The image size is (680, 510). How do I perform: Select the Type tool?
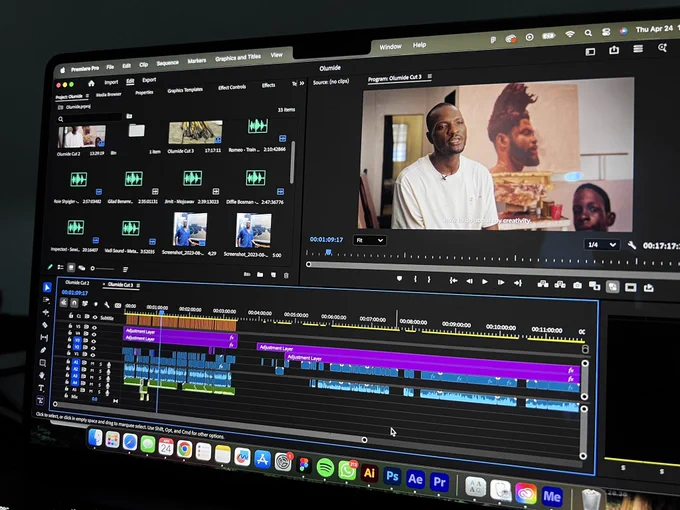pyautogui.click(x=41, y=388)
